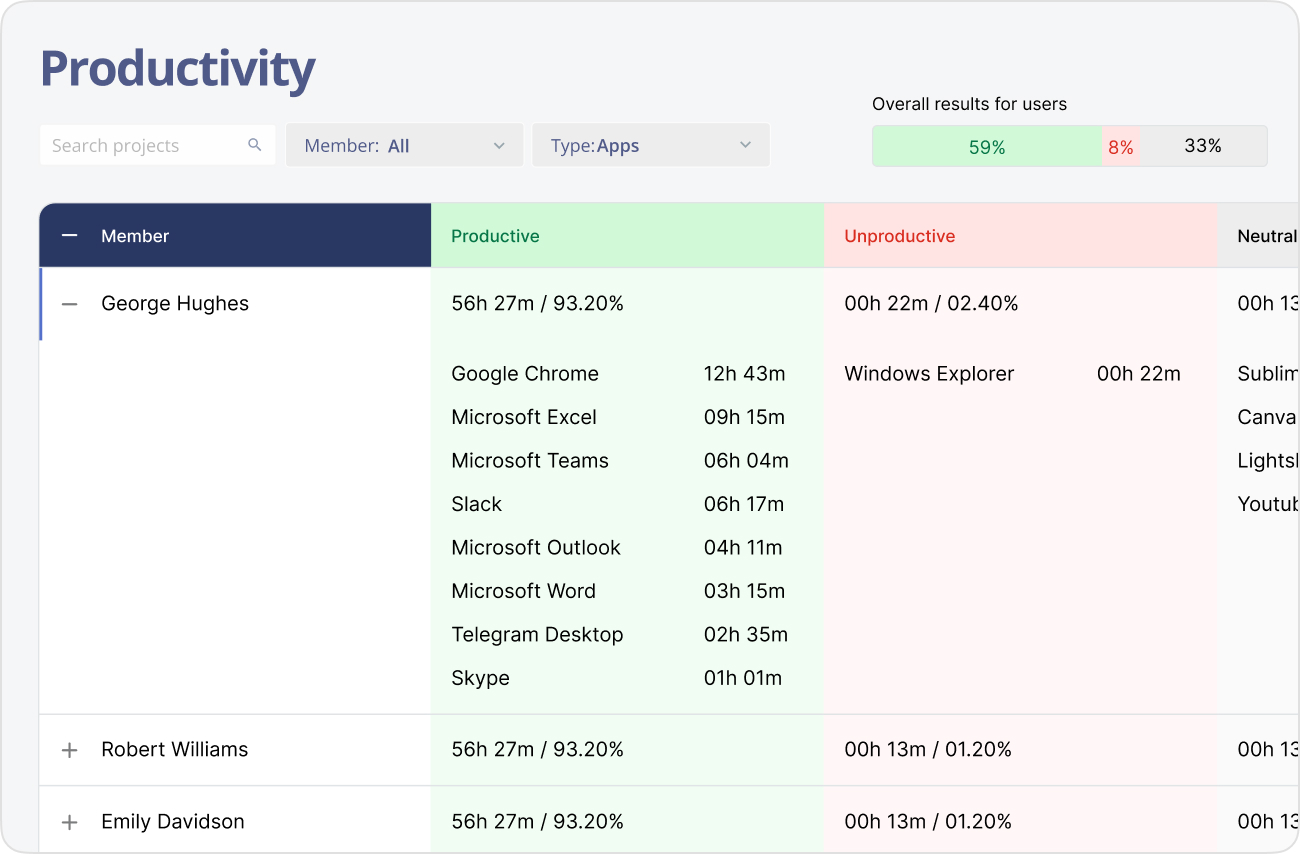Click the Telegram Desktop app entry

coord(537,635)
